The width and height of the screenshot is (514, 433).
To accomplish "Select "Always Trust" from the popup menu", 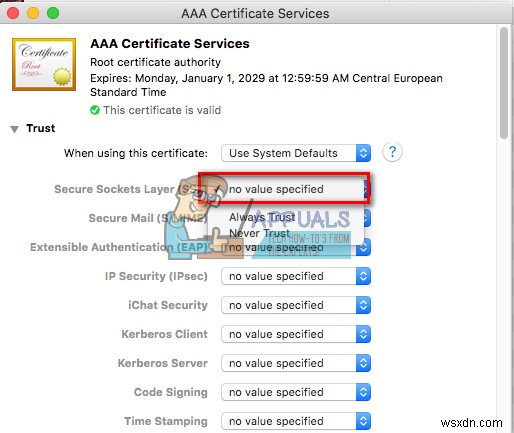I will pos(262,217).
